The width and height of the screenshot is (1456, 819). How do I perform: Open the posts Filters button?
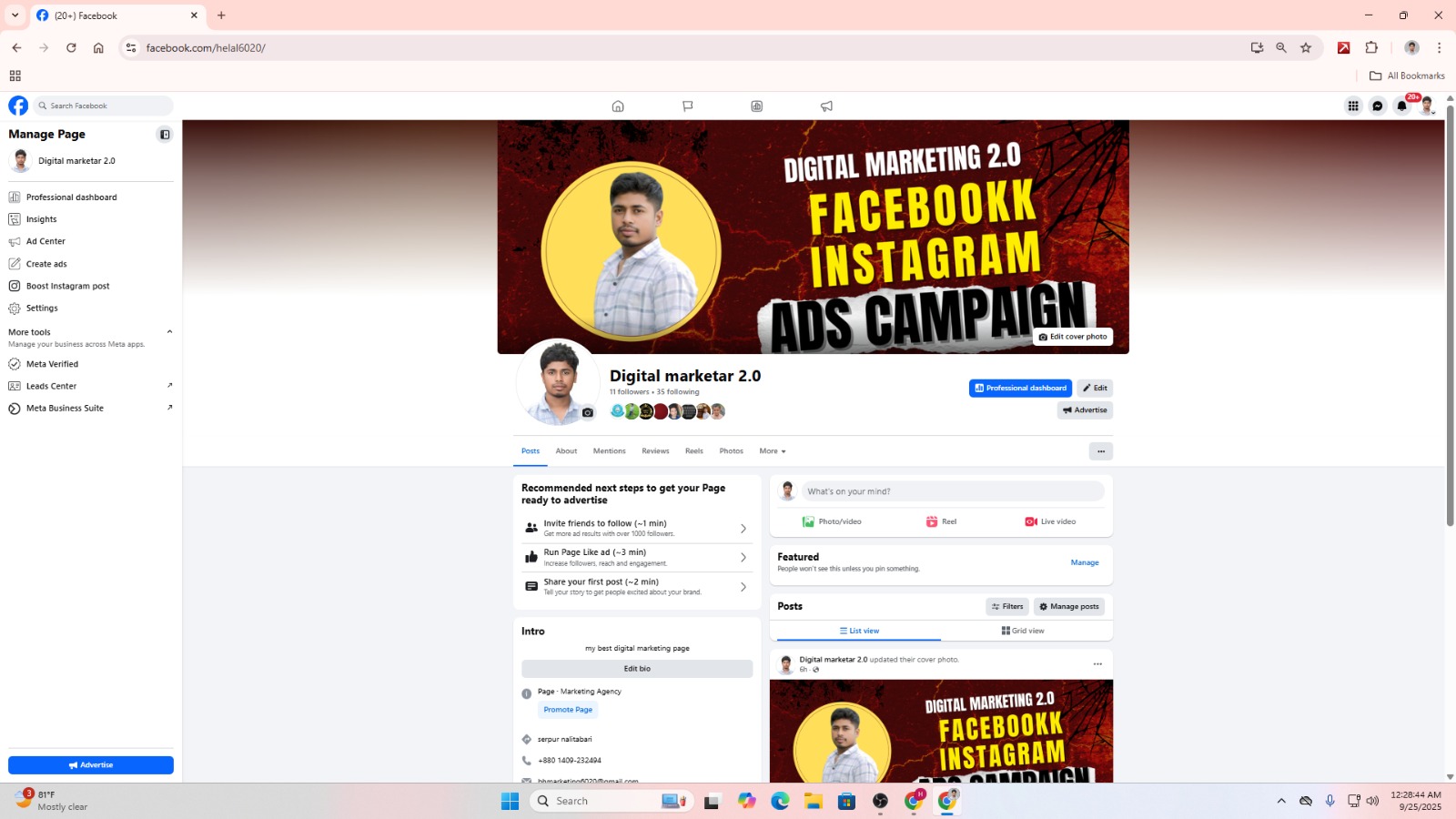(x=1007, y=606)
